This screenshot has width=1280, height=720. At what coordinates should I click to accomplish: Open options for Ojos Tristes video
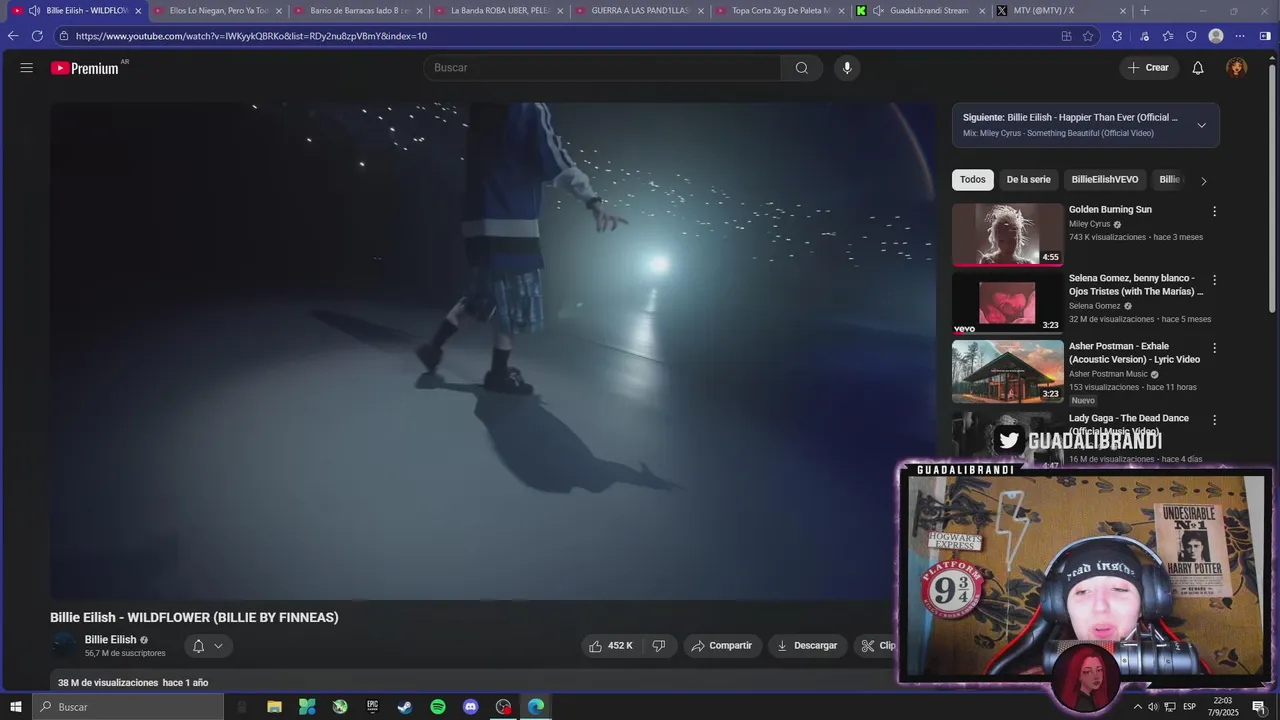[x=1215, y=280]
